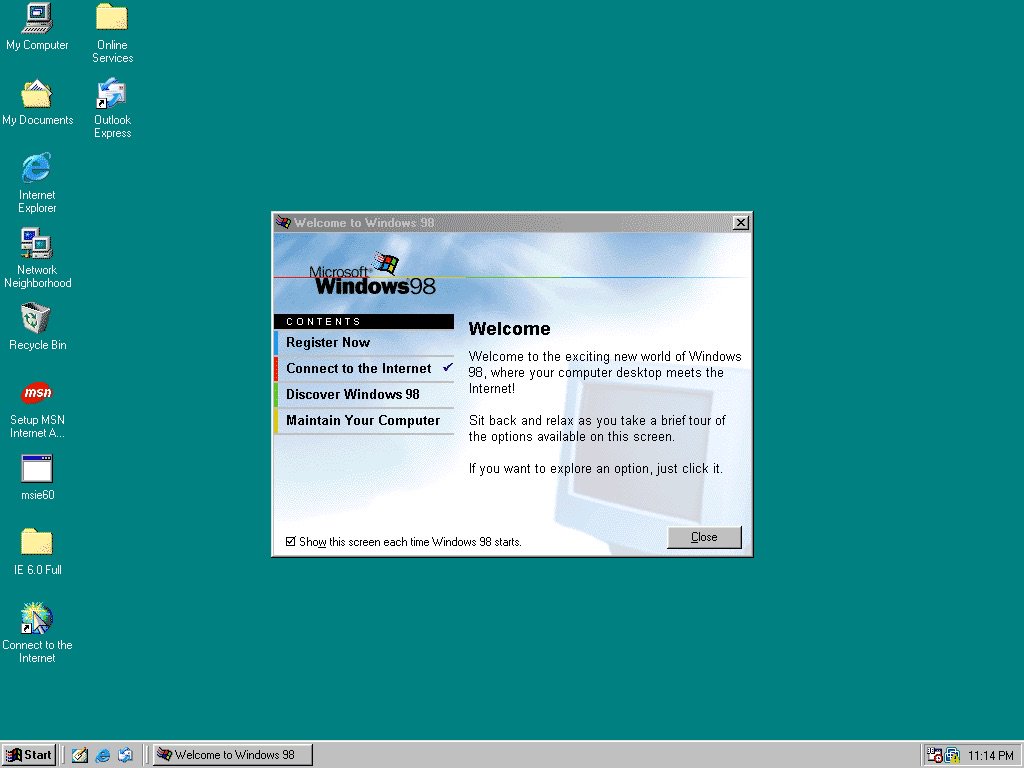
Task: Launch Internet Explorer from the desktop
Action: 36,172
